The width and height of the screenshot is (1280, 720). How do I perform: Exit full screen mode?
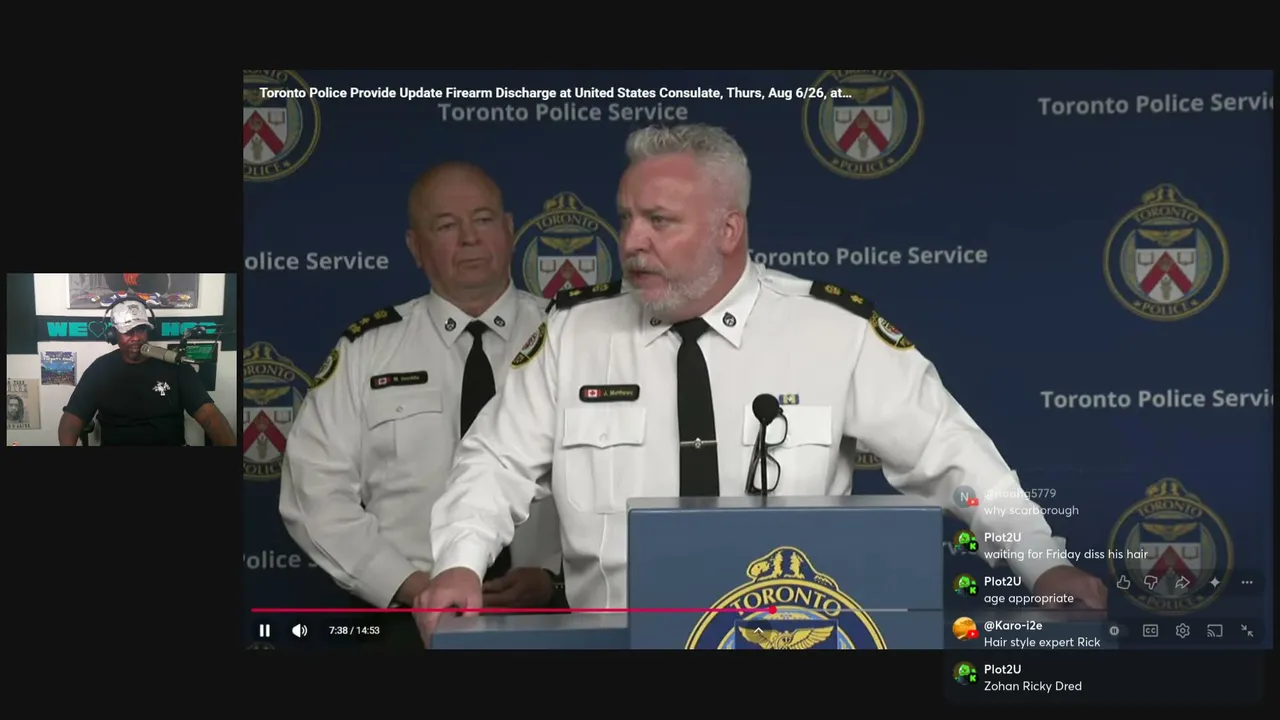point(1246,631)
